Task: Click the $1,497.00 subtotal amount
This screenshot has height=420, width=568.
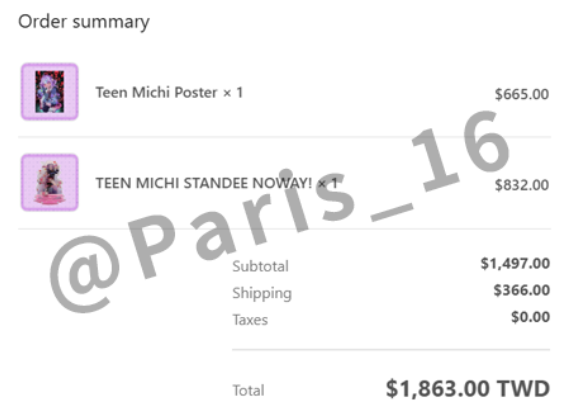Action: tap(515, 263)
